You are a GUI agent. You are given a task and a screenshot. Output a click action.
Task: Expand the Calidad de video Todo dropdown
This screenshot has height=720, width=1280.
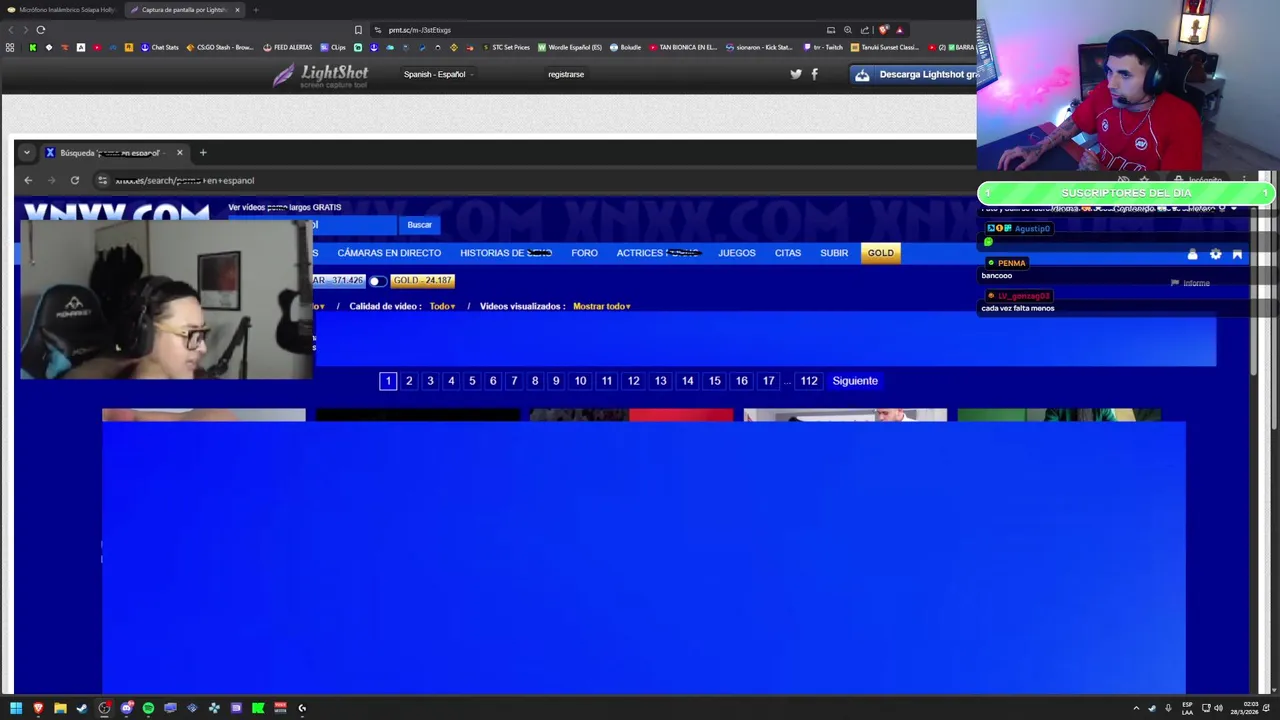click(x=442, y=306)
